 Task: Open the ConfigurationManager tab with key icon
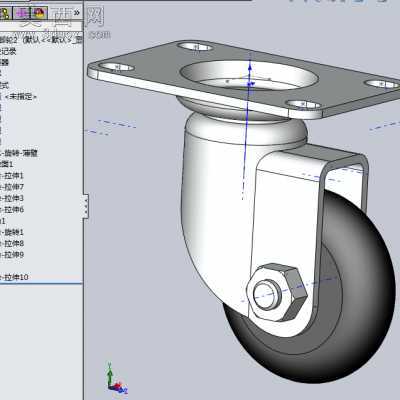(5, 13)
